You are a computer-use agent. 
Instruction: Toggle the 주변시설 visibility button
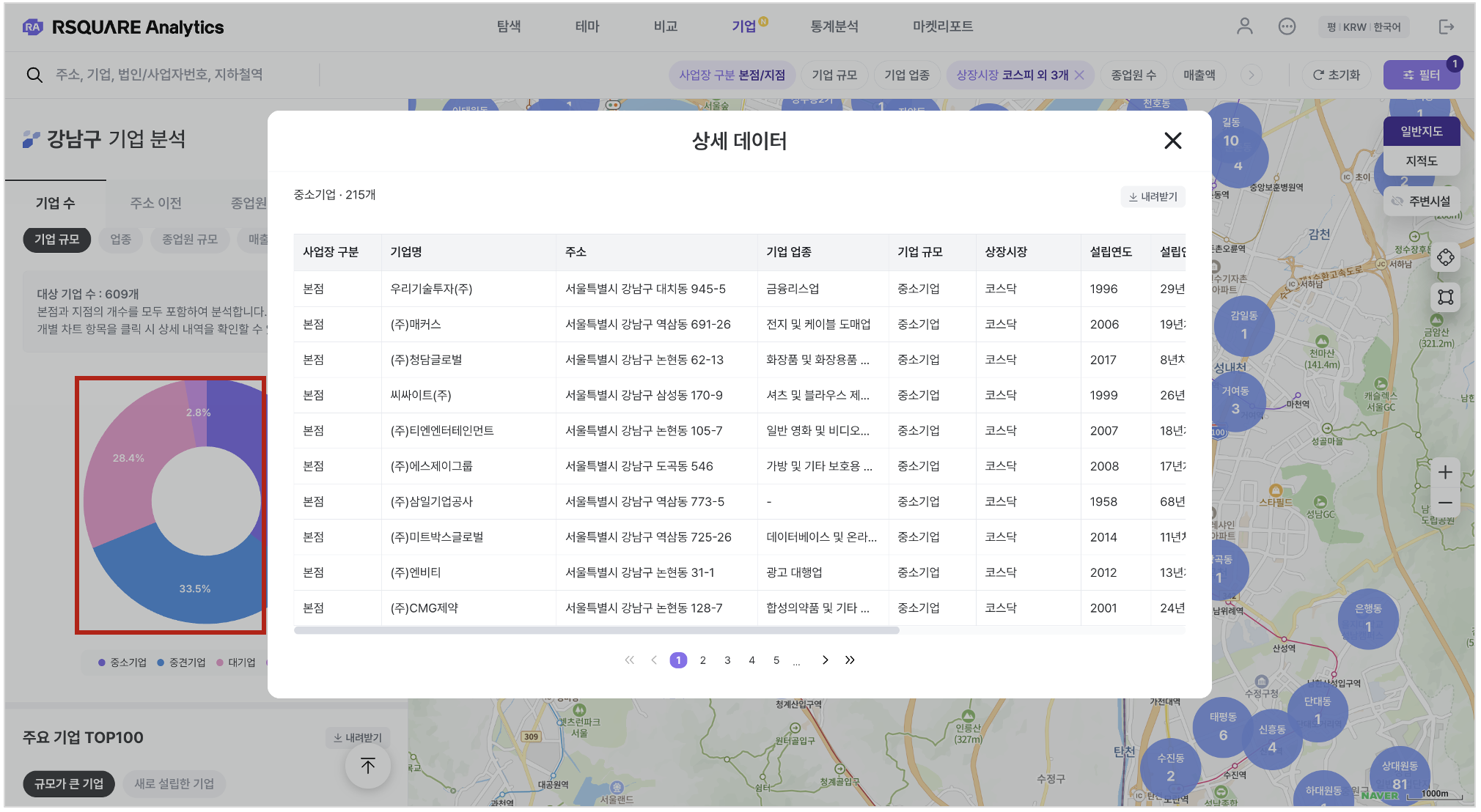1421,201
